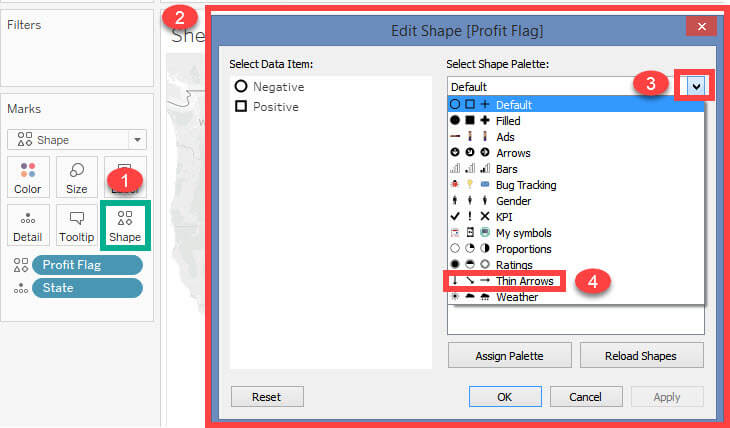The height and width of the screenshot is (428, 730).
Task: Pick the Filled shape palette
Action: tap(507, 121)
